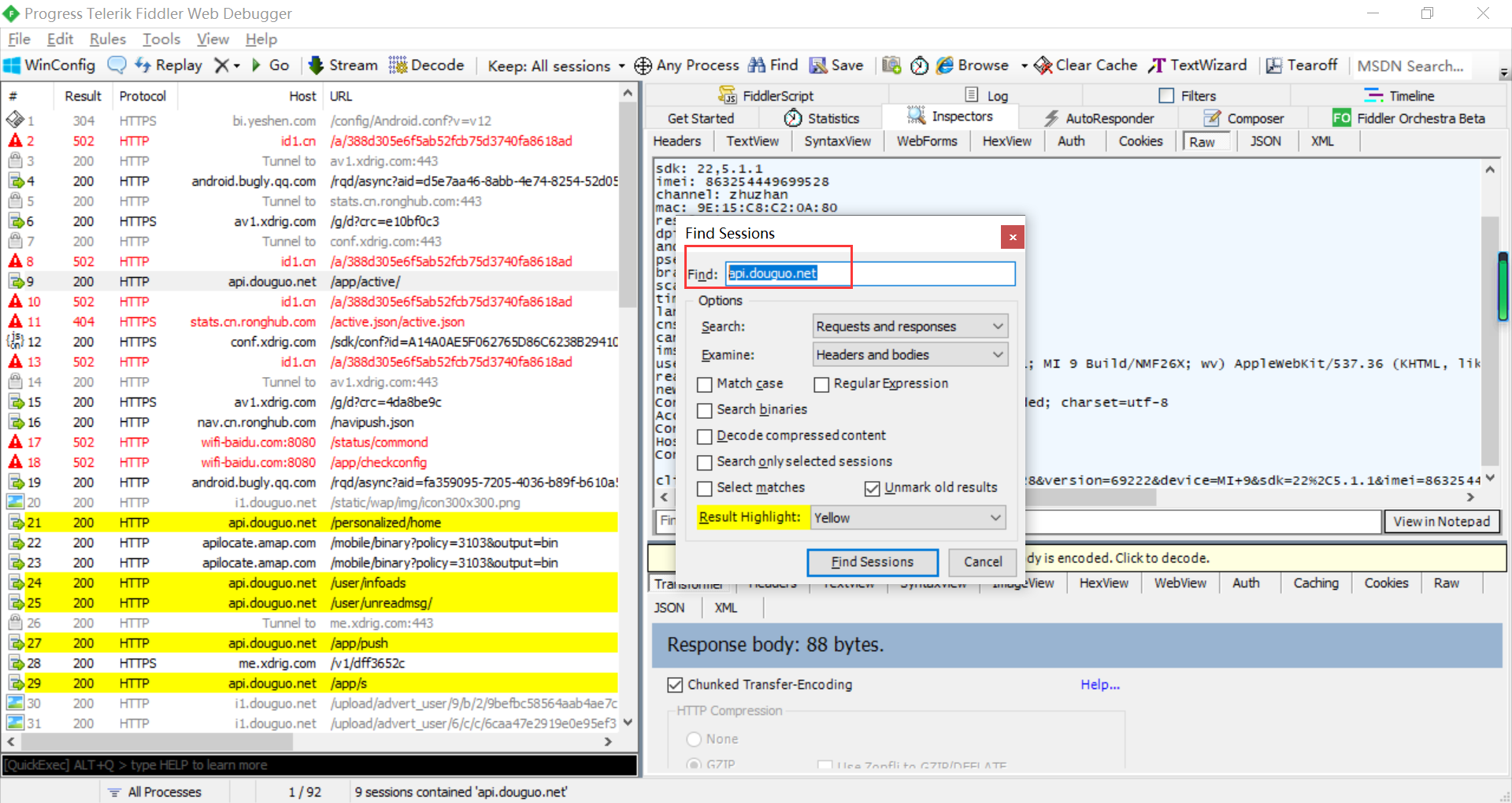The height and width of the screenshot is (803, 1512).
Task: Open the Fiddler Orchestra Beta tab
Action: 1409,118
